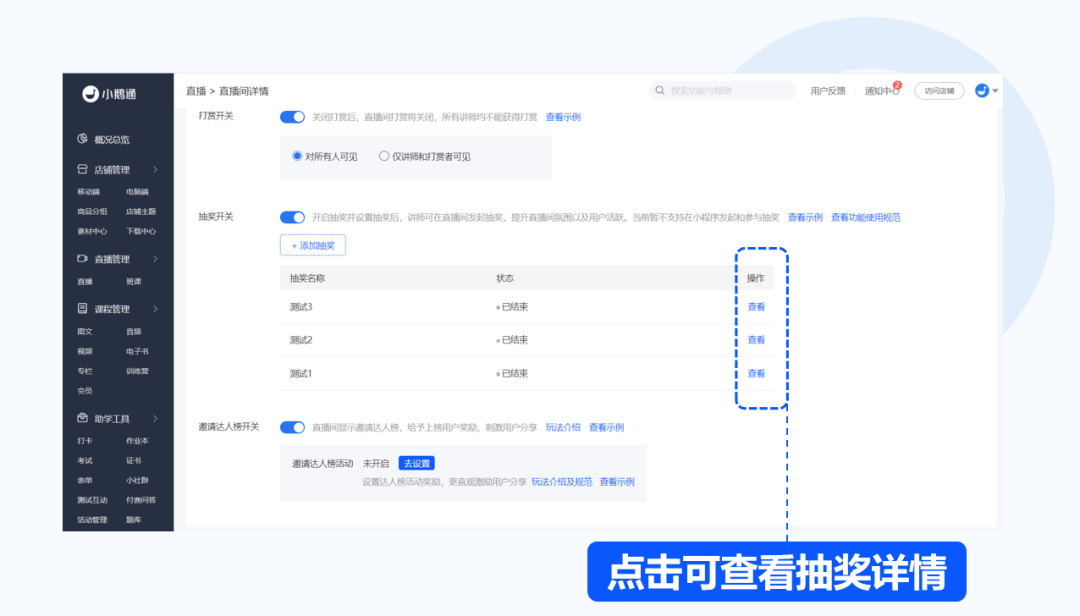Click the 直播管理 camera icon

[x=83, y=258]
